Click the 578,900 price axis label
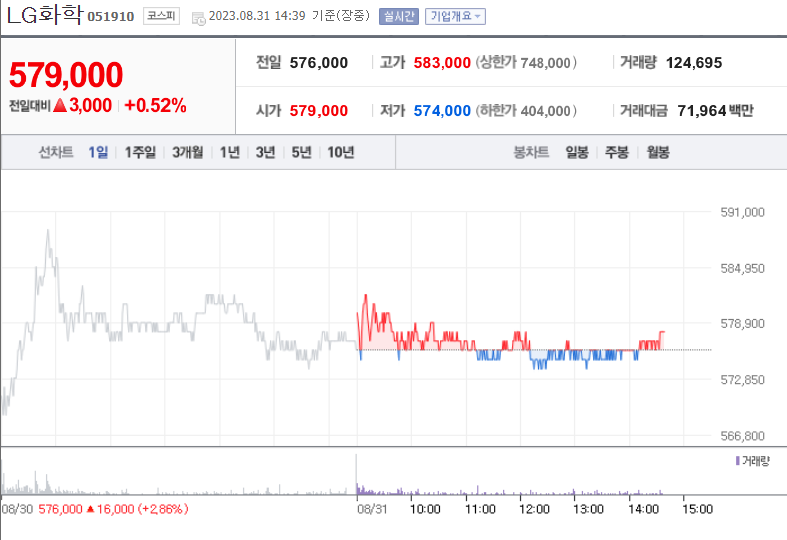 coord(742,324)
